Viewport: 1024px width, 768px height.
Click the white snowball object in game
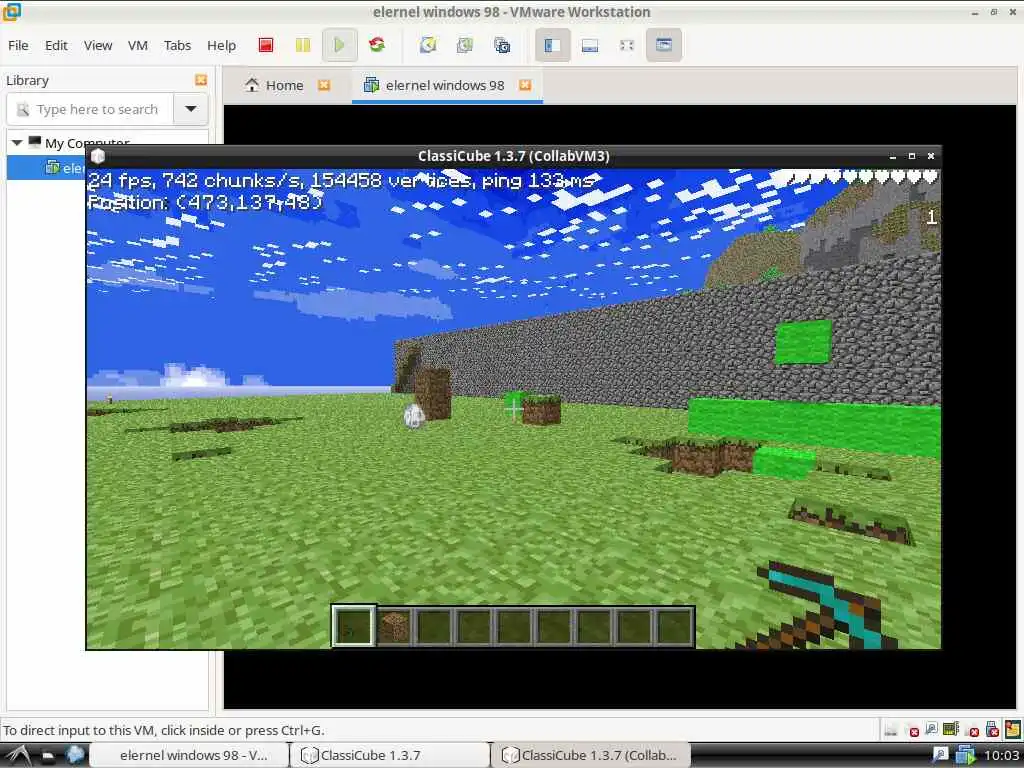pos(414,416)
